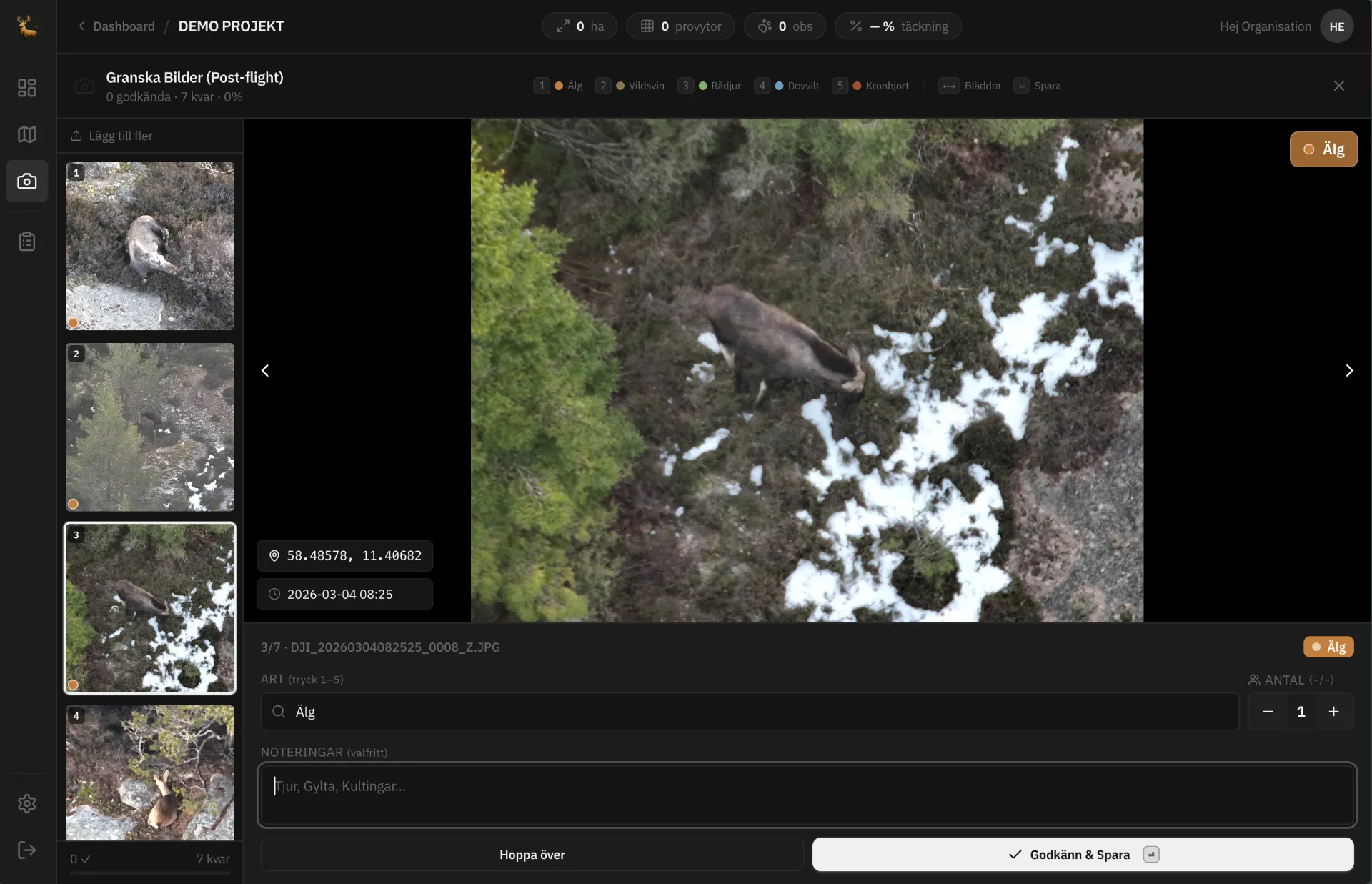Focus the Noteringar text area
Screen dimensions: 1372x884
point(807,795)
